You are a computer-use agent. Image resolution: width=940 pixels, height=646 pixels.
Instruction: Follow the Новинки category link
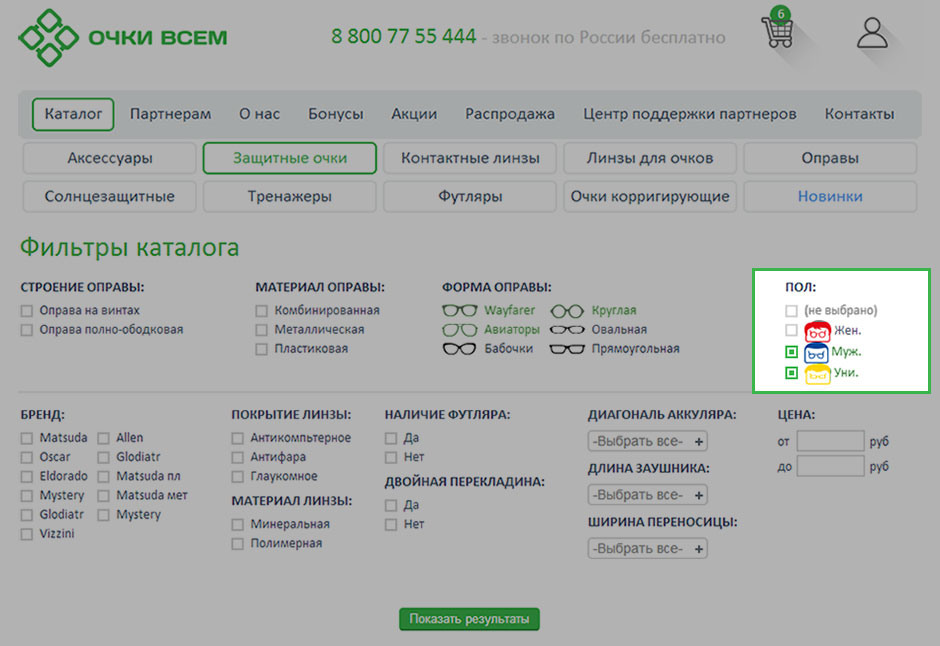[x=829, y=197]
